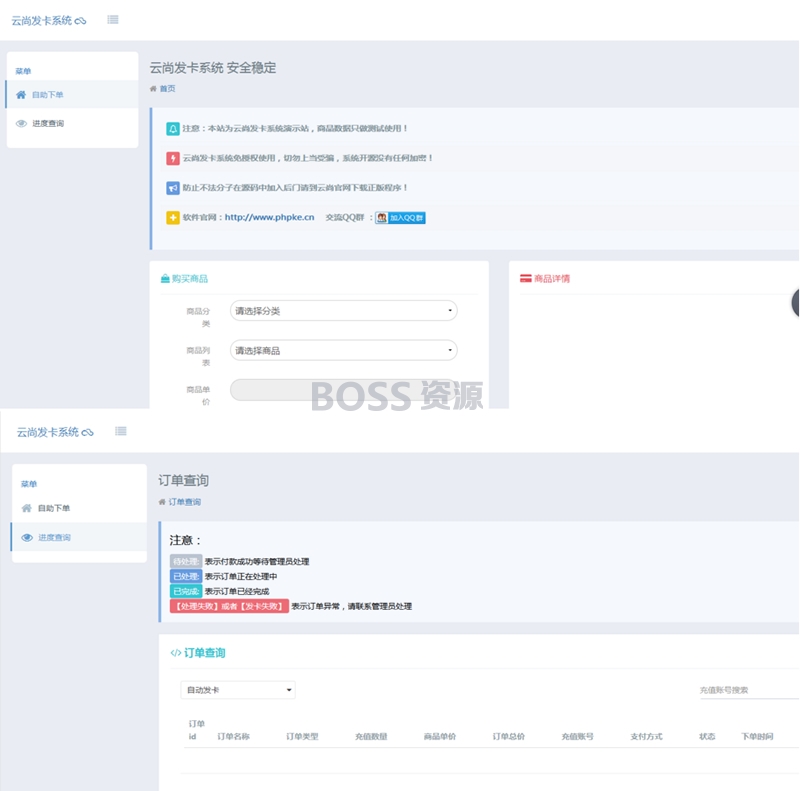
Task: Click the 待处理 status label
Action: [x=186, y=561]
